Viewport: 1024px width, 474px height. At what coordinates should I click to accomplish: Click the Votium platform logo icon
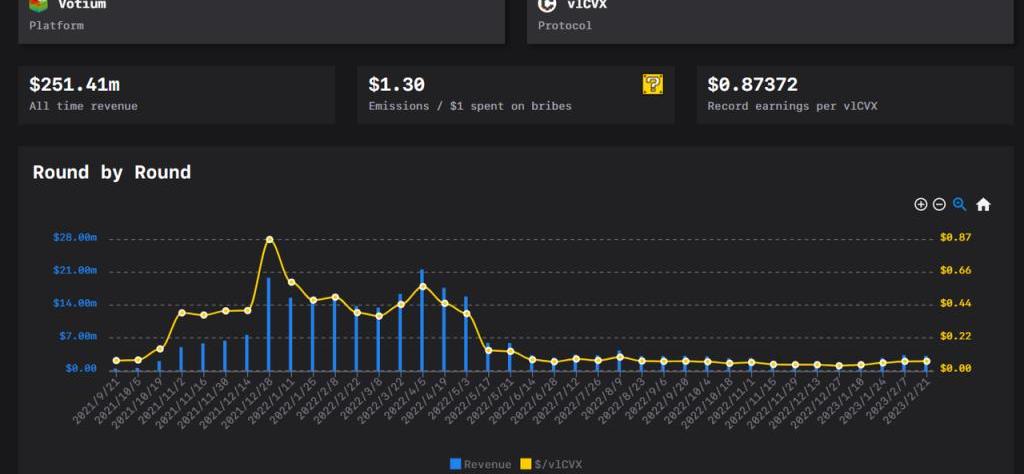38,5
